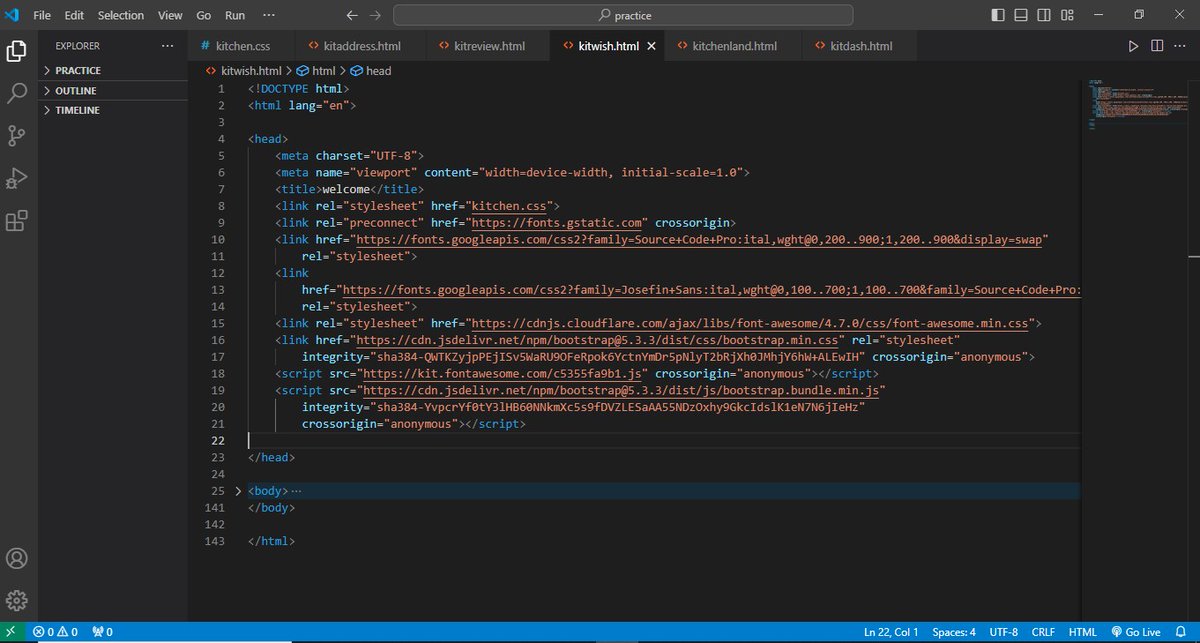This screenshot has height=643, width=1200.
Task: Switch to the kitreview.html tab
Action: point(488,46)
